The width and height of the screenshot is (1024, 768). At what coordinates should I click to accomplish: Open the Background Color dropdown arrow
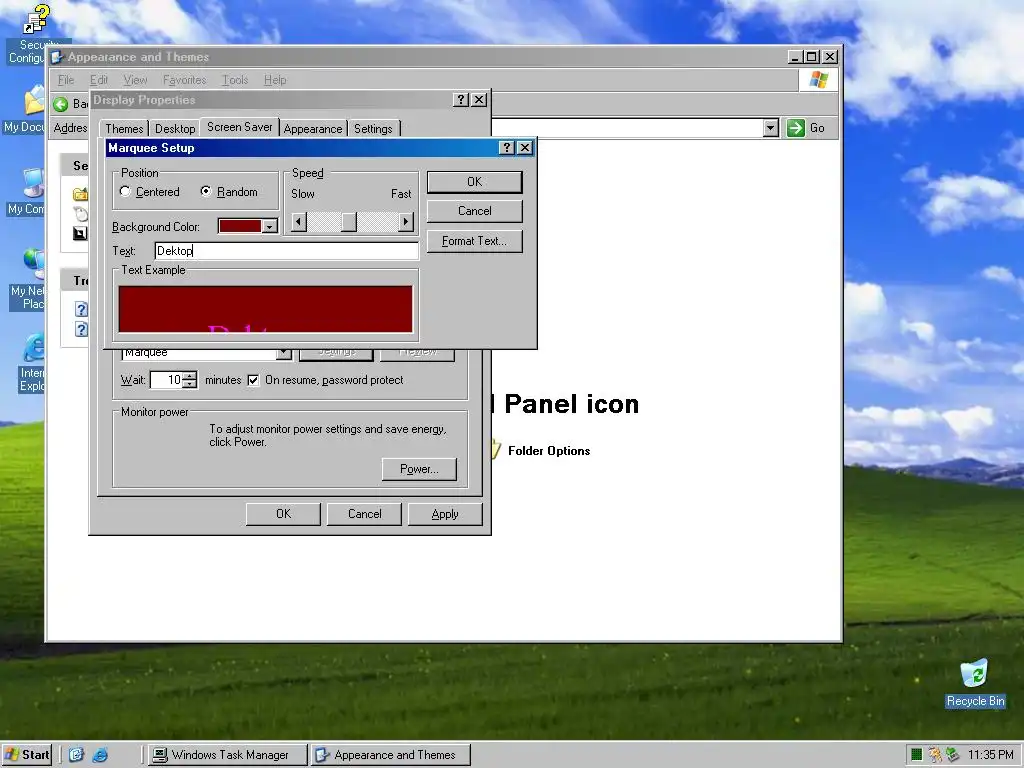(x=270, y=227)
